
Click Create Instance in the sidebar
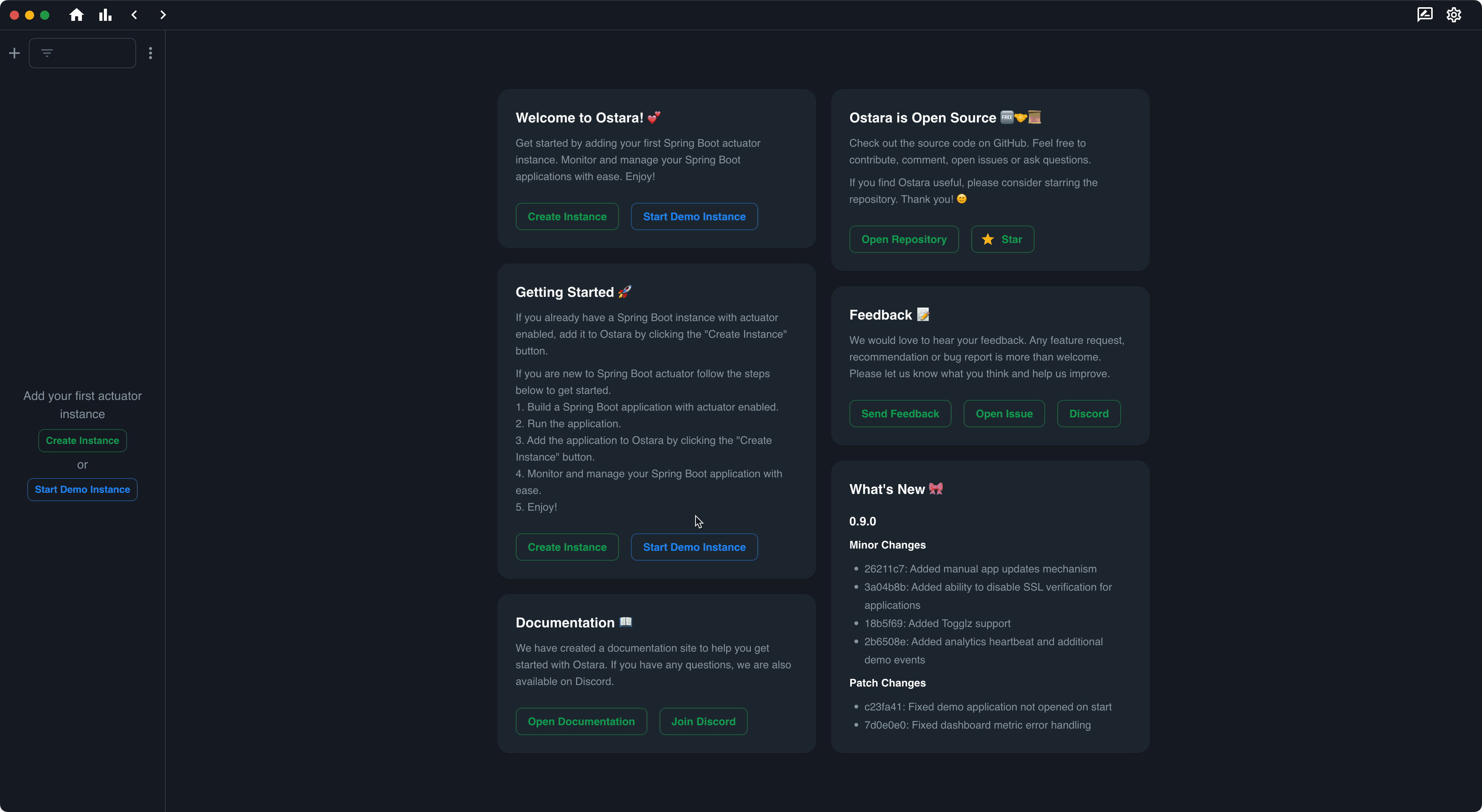(x=82, y=440)
